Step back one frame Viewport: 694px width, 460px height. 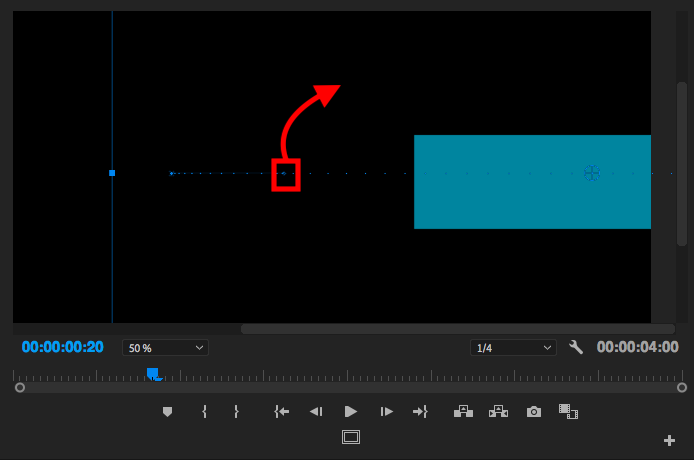pyautogui.click(x=316, y=412)
